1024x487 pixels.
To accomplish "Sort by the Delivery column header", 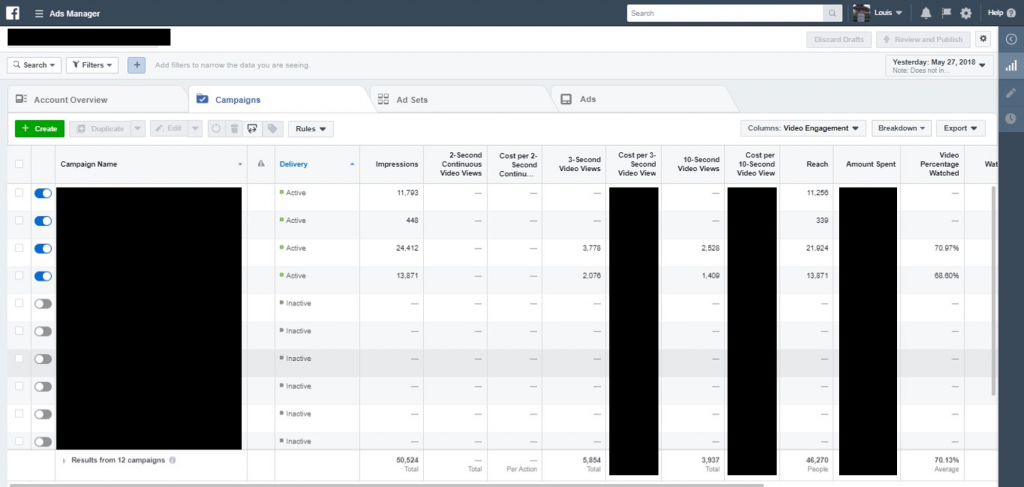I will point(316,165).
